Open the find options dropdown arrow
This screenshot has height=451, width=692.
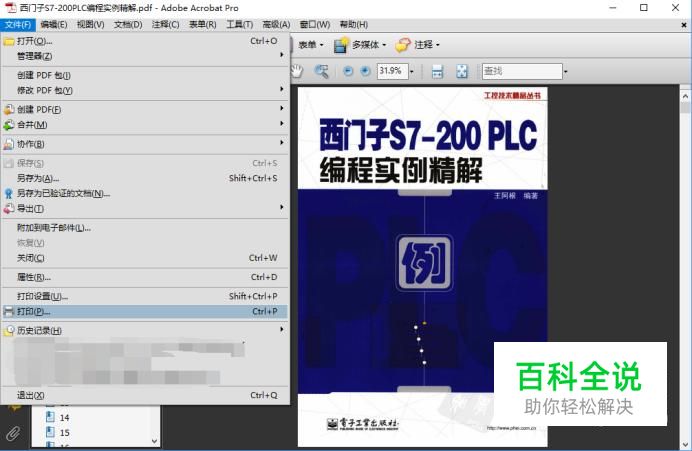[566, 71]
